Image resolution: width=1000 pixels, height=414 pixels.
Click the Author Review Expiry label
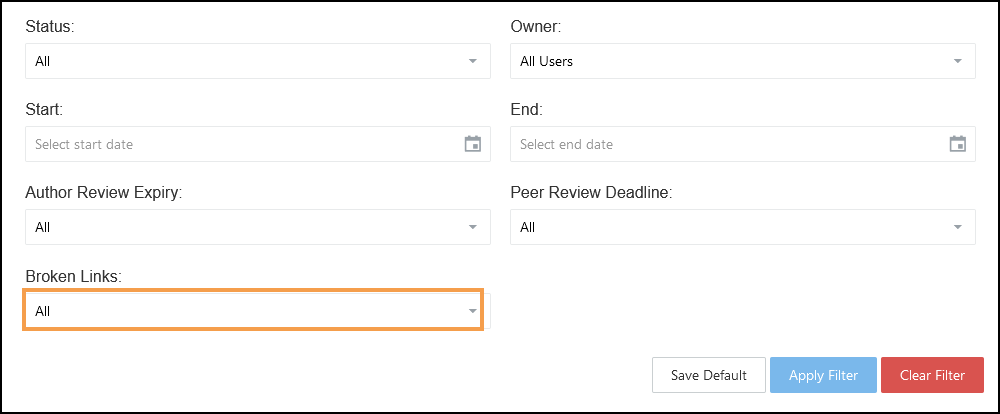point(103,192)
